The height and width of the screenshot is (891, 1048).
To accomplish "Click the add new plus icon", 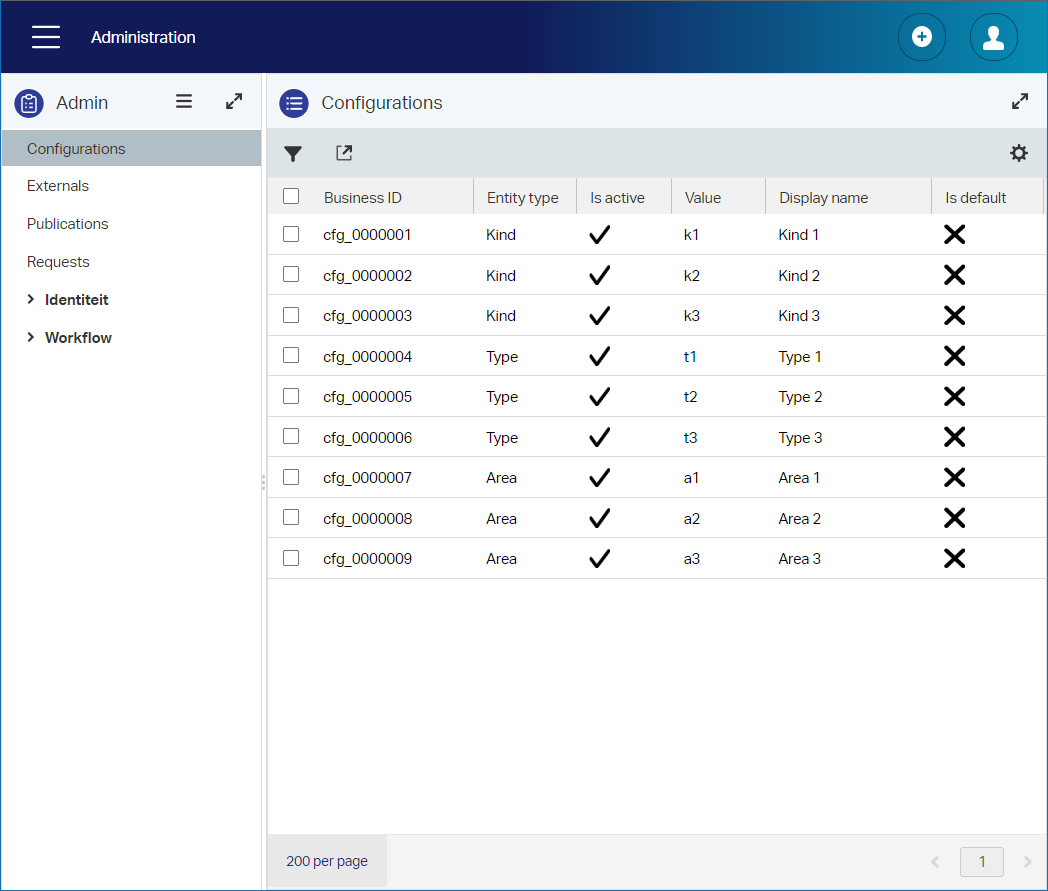I will click(x=921, y=38).
